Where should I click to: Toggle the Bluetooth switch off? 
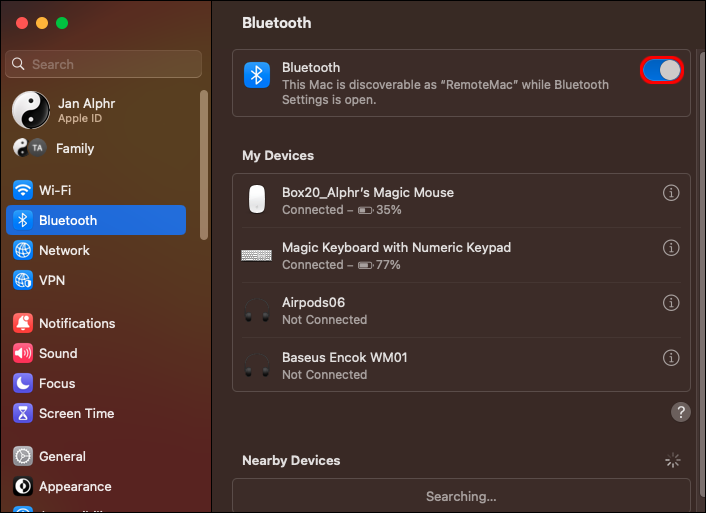661,70
